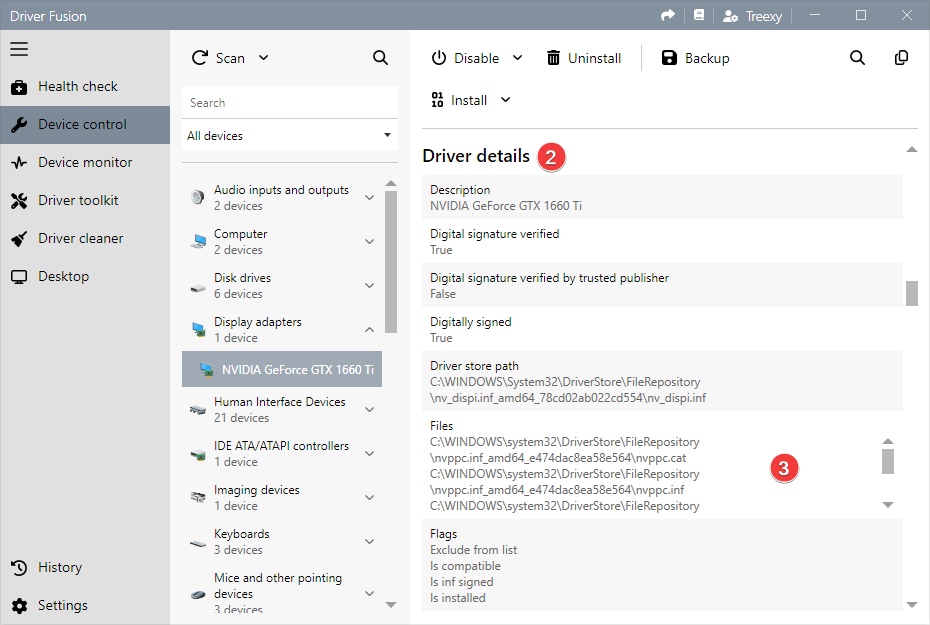Screen dimensions: 930x625
Task: Click the details pane scroll up arrow
Action: (912, 149)
